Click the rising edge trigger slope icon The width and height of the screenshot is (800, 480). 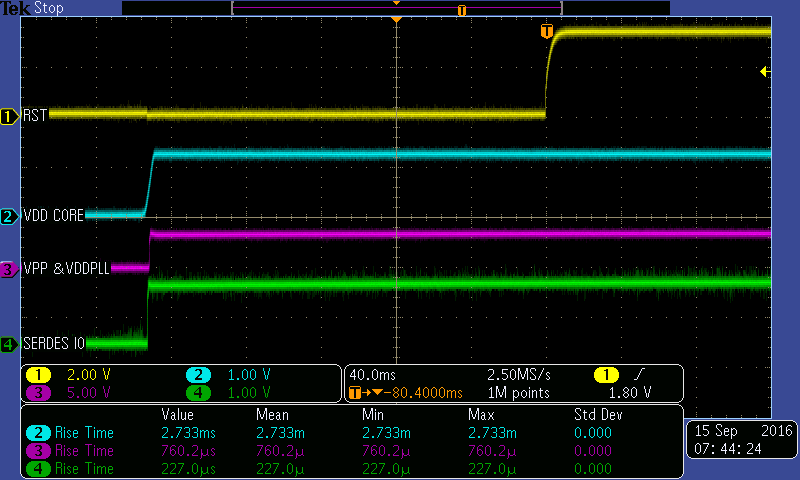pyautogui.click(x=638, y=374)
